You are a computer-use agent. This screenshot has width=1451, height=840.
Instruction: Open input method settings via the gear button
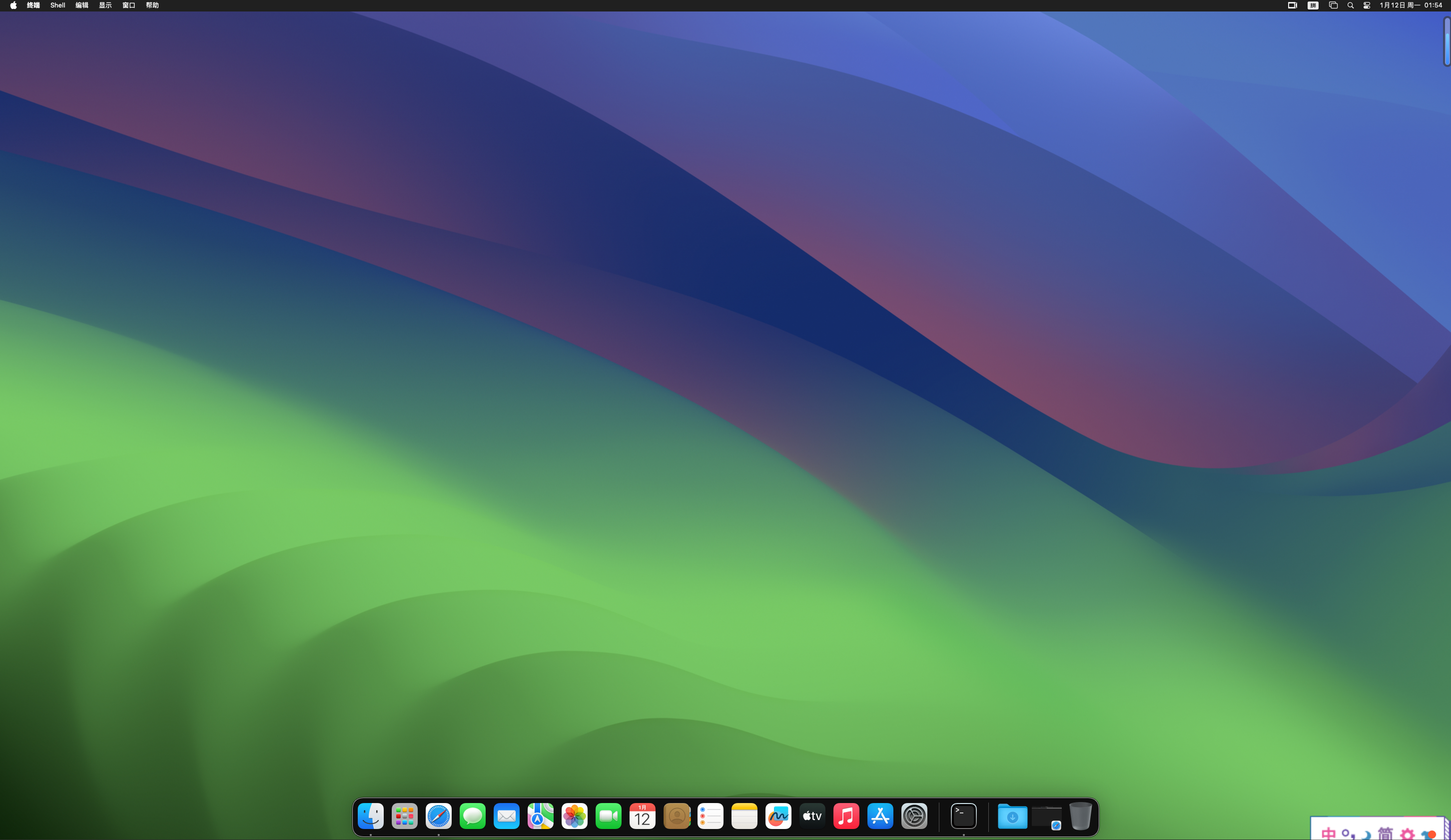1407,834
